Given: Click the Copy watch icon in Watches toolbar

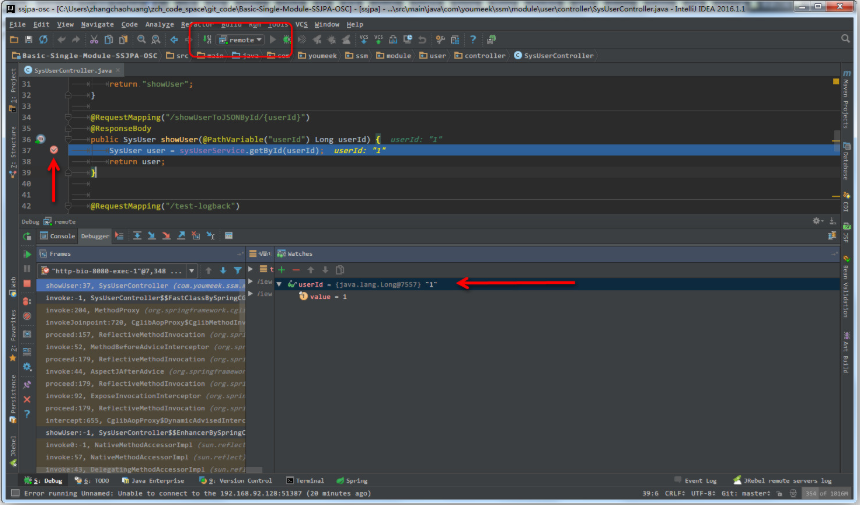Looking at the screenshot, I should (x=340, y=270).
